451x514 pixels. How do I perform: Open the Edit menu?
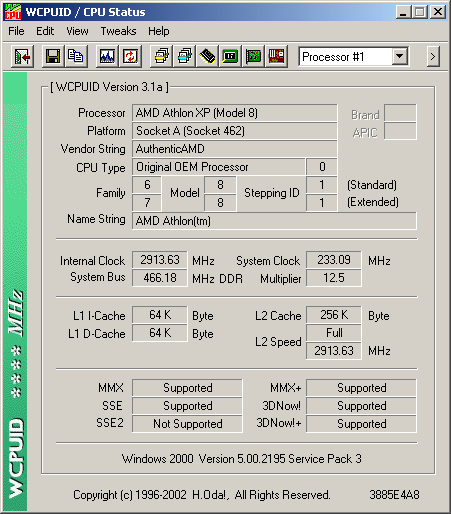(45, 31)
